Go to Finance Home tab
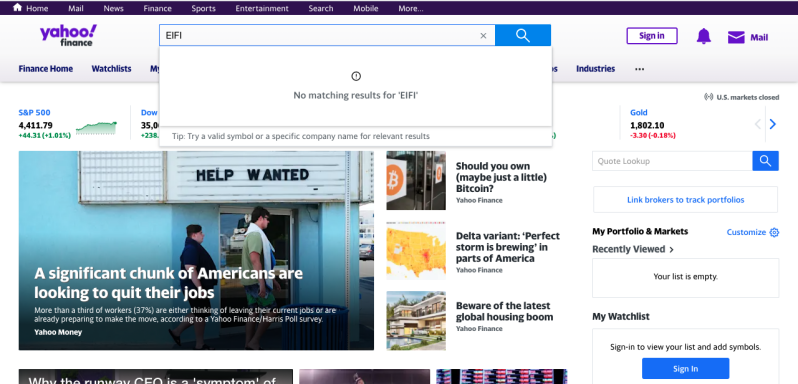798x384 pixels. point(46,69)
